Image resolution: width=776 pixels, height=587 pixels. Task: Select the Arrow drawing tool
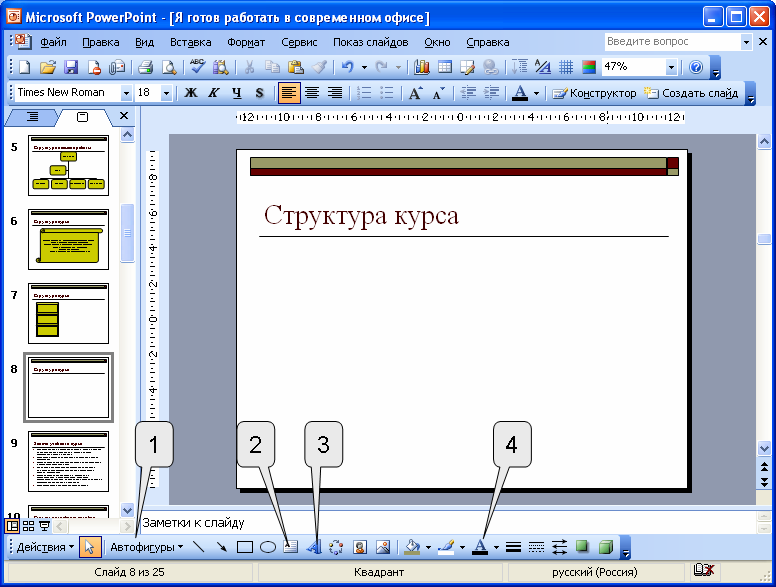click(221, 547)
